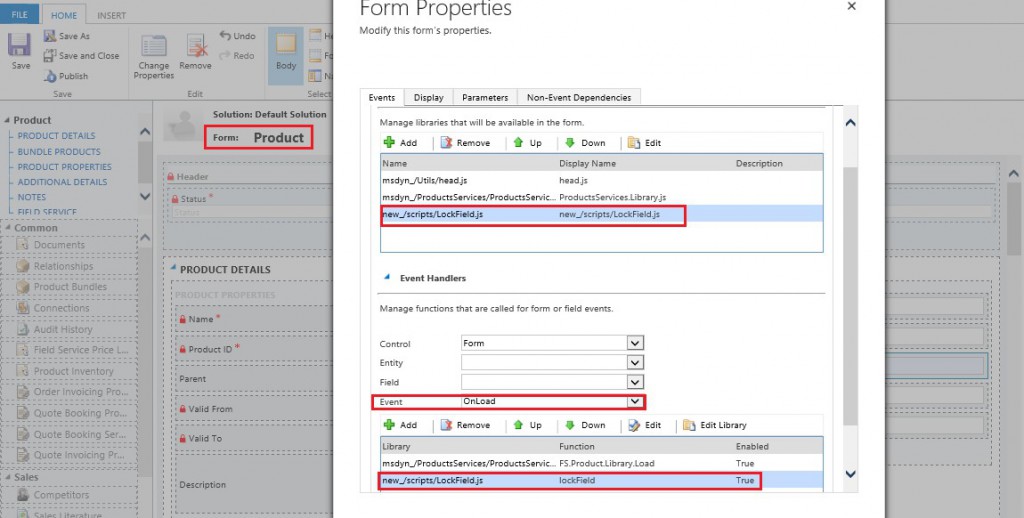Open the Parameters tab
The image size is (1024, 518).
[485, 97]
